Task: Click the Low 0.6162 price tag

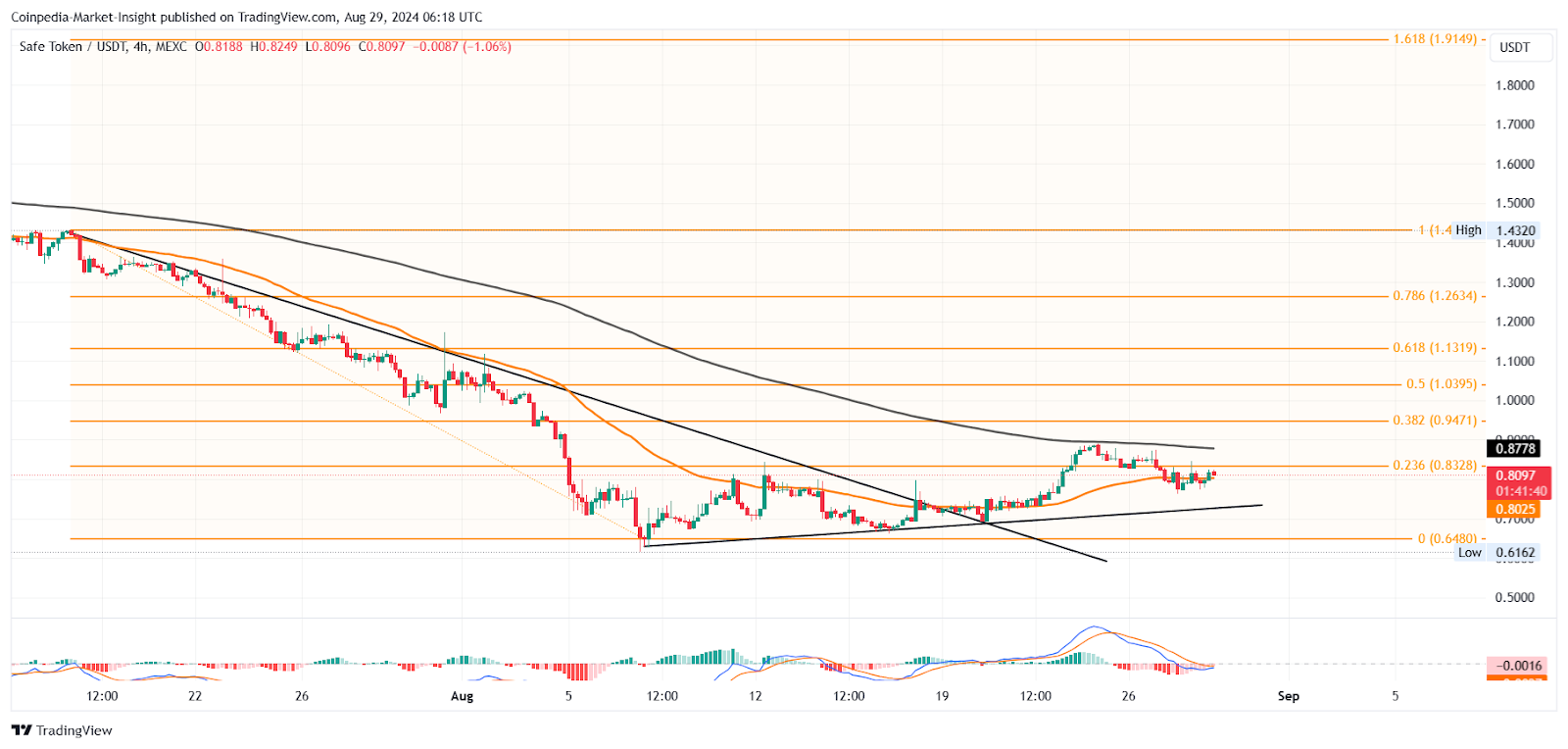Action: point(1497,552)
